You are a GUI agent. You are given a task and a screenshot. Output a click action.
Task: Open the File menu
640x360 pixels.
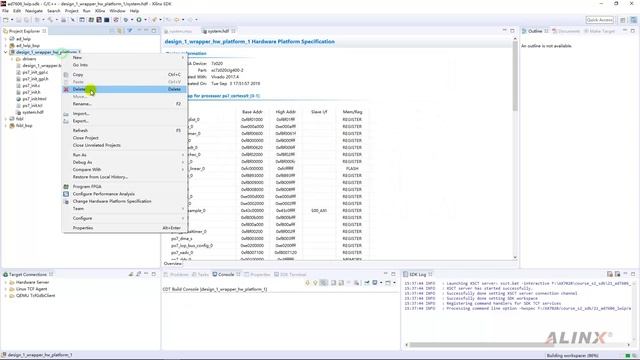point(5,11)
